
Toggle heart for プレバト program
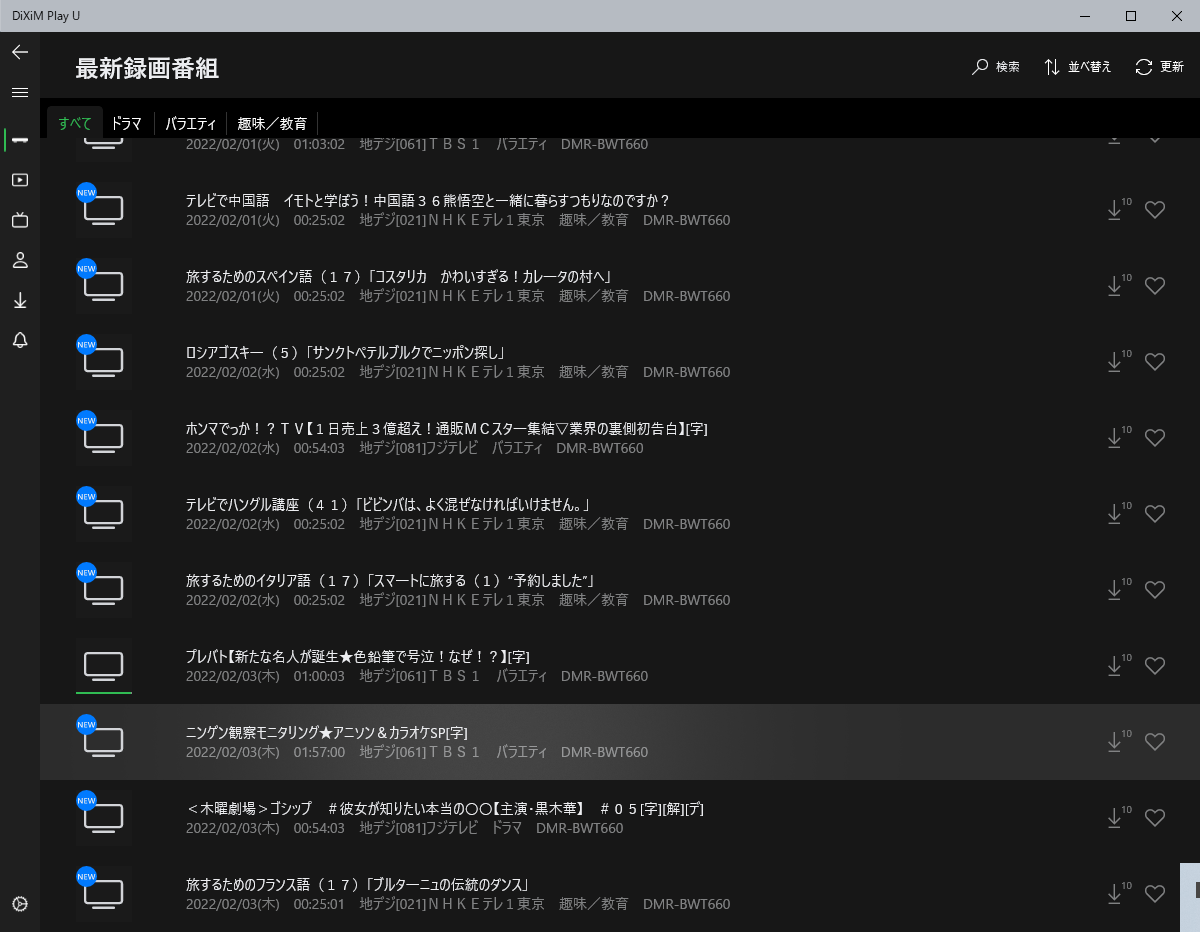(1155, 666)
